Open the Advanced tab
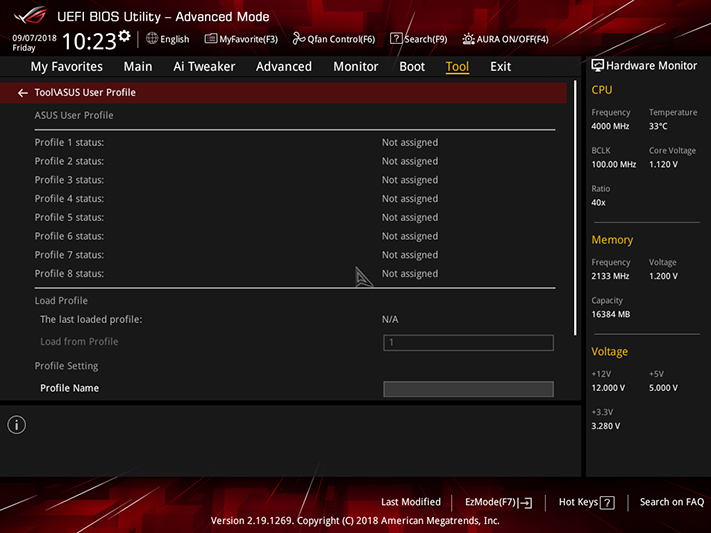This screenshot has width=711, height=533. [284, 67]
